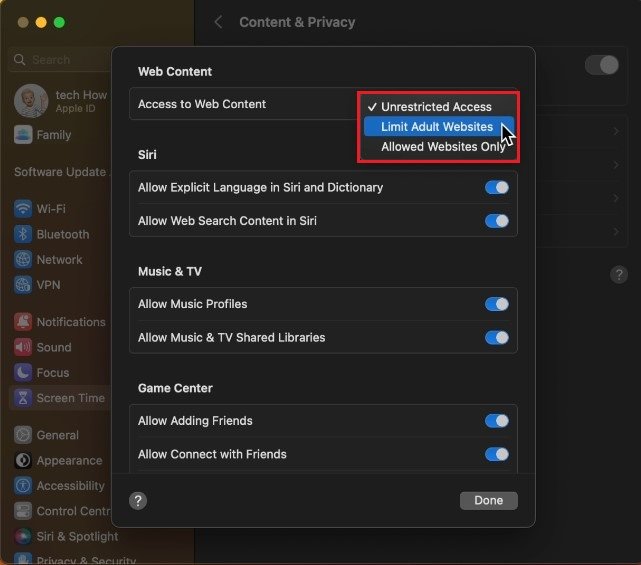Turn off Allow Adding Friends
This screenshot has width=641, height=565.
click(x=497, y=421)
